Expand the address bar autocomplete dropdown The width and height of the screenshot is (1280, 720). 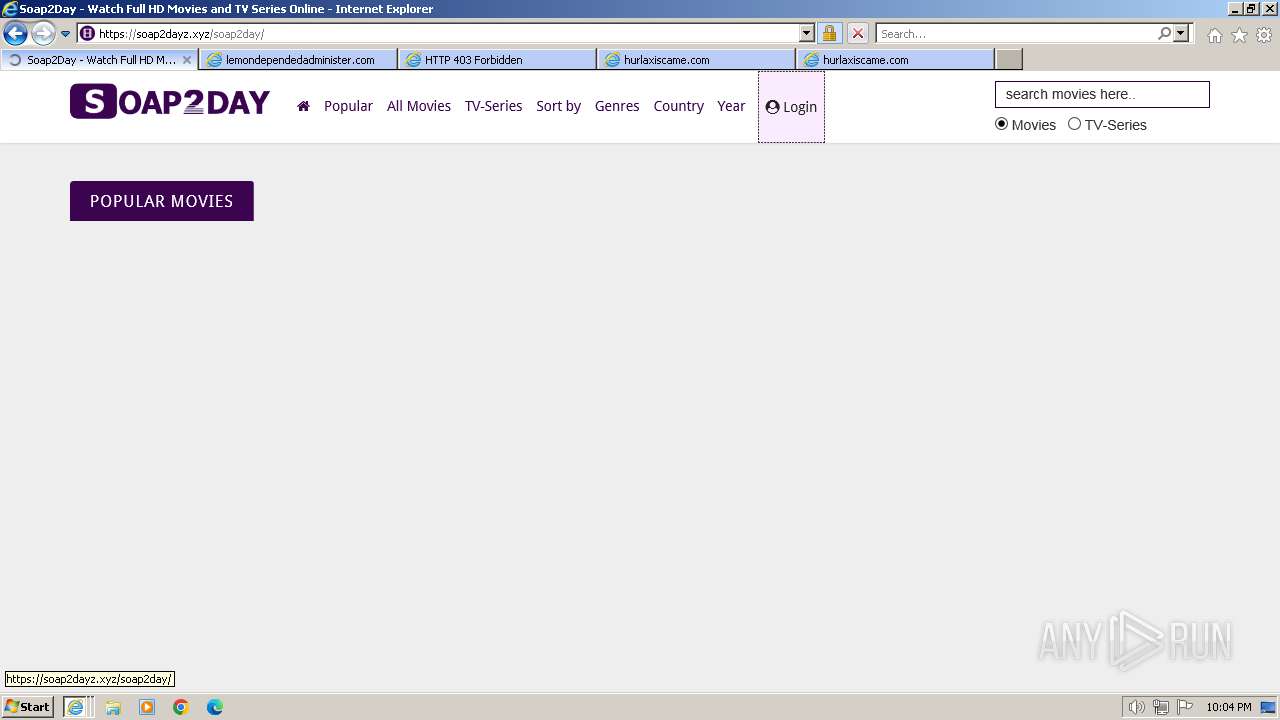click(807, 33)
